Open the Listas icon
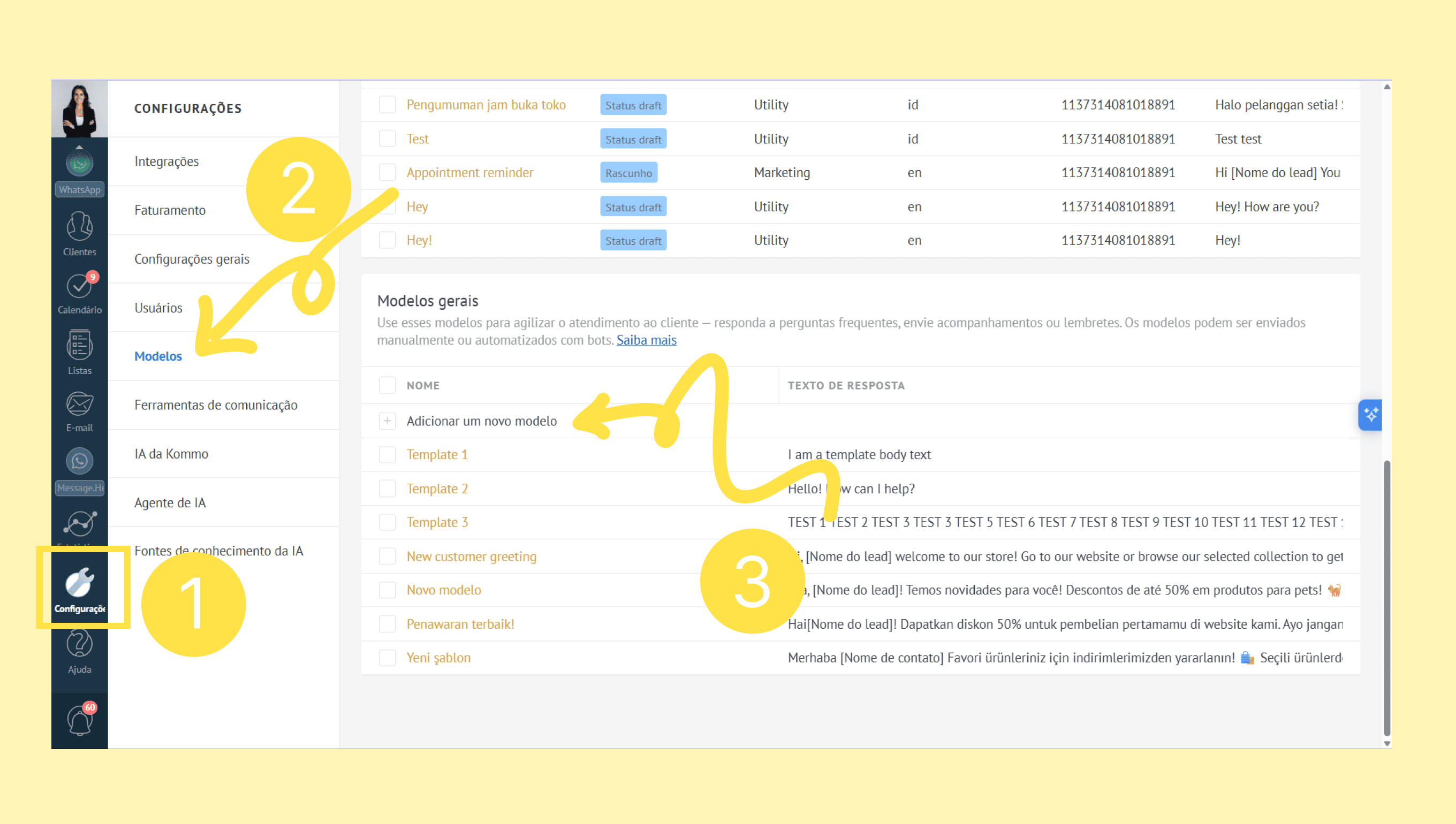The image size is (1456, 824). 79,345
